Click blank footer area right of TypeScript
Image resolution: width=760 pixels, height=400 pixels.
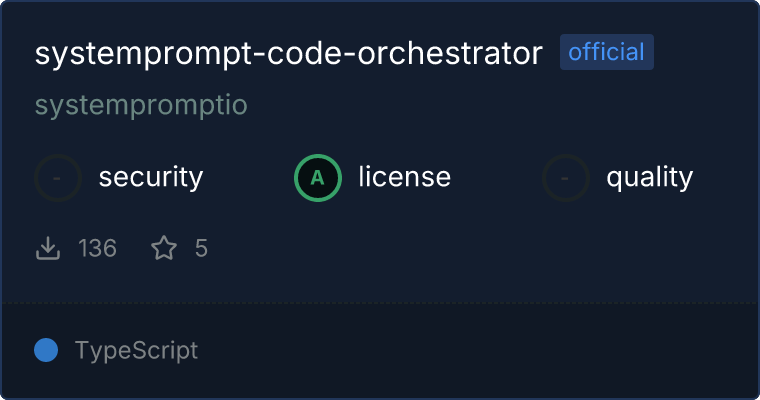click(x=480, y=351)
